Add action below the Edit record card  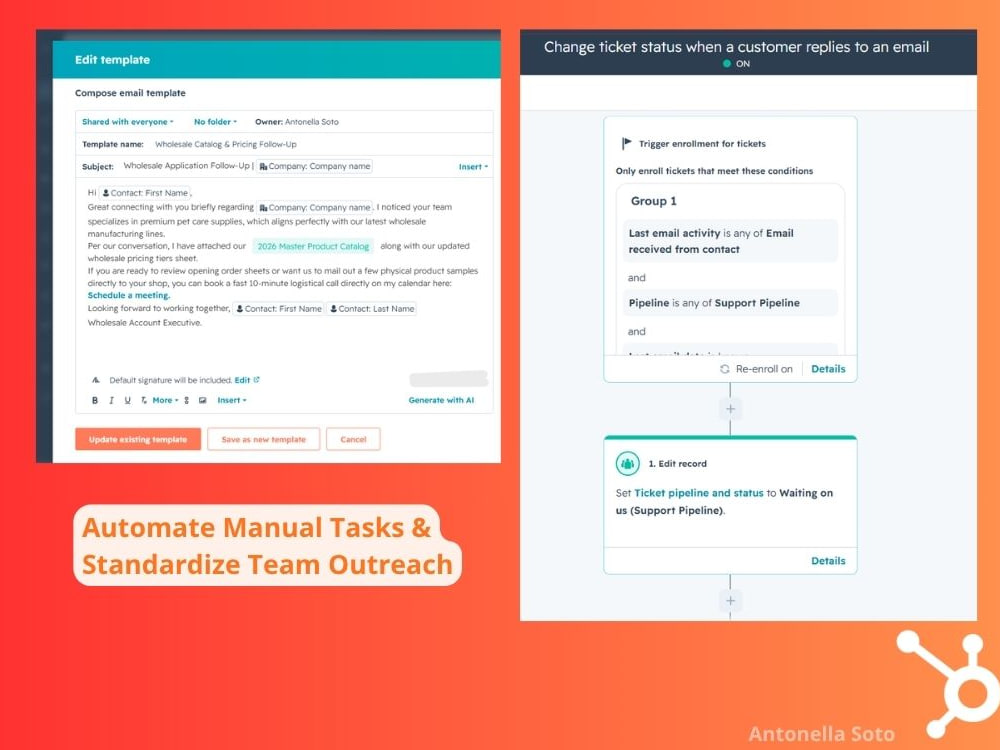coord(730,601)
